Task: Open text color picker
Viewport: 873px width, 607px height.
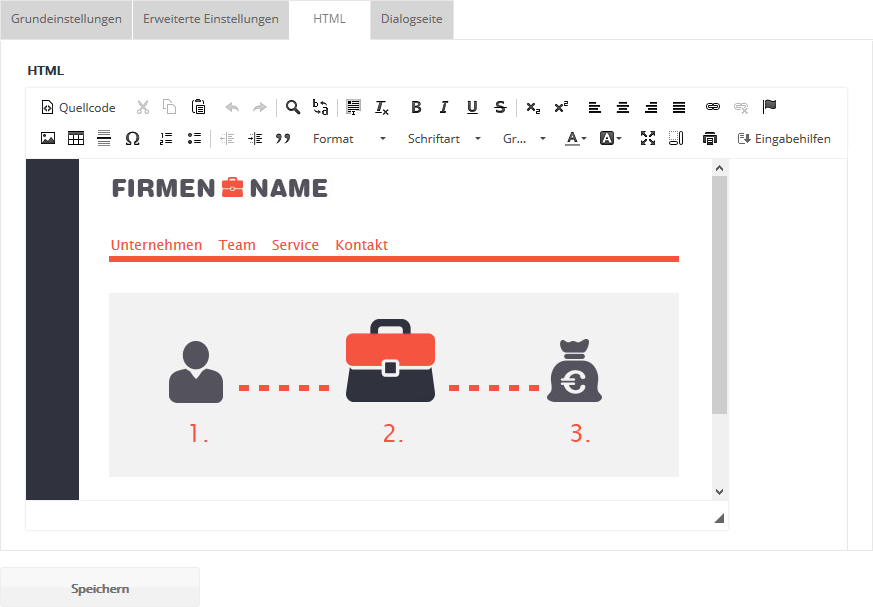Action: click(x=575, y=139)
